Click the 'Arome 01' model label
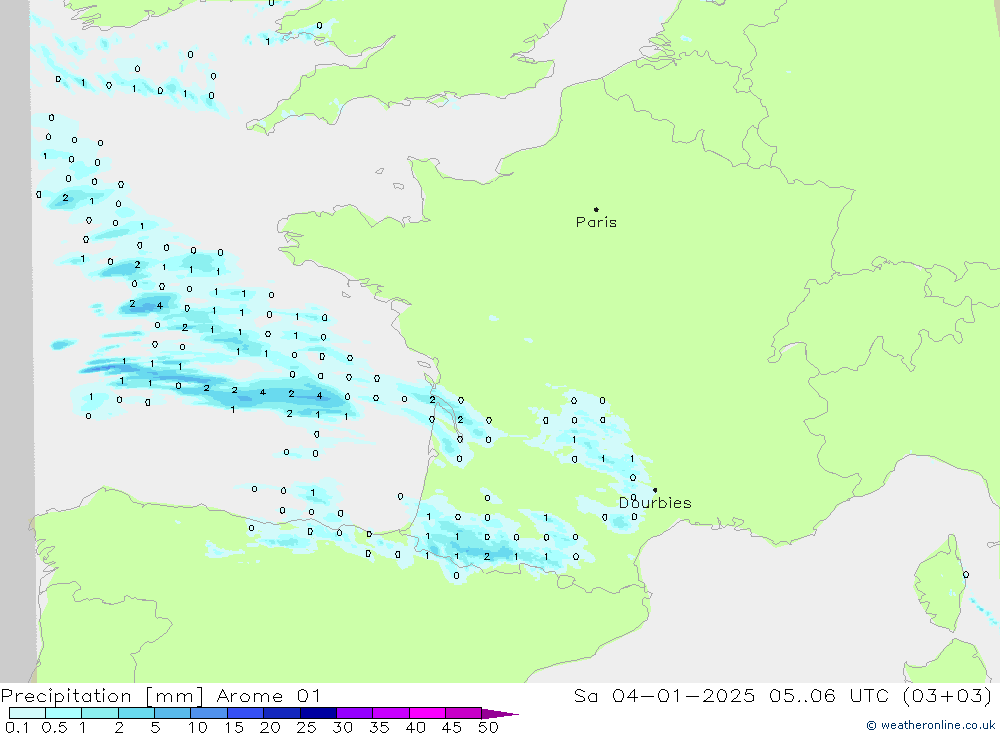1000x733 pixels. (268, 696)
